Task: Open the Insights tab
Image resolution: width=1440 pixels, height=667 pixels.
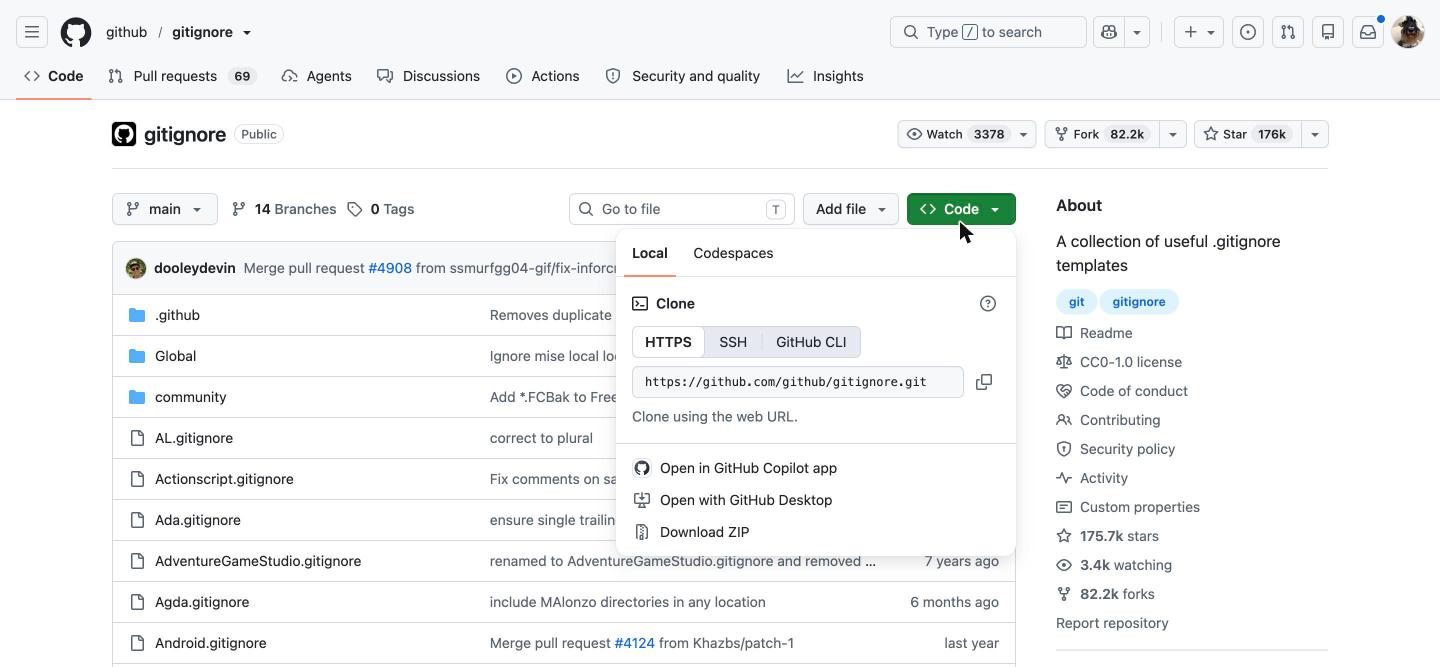Action: [825, 76]
